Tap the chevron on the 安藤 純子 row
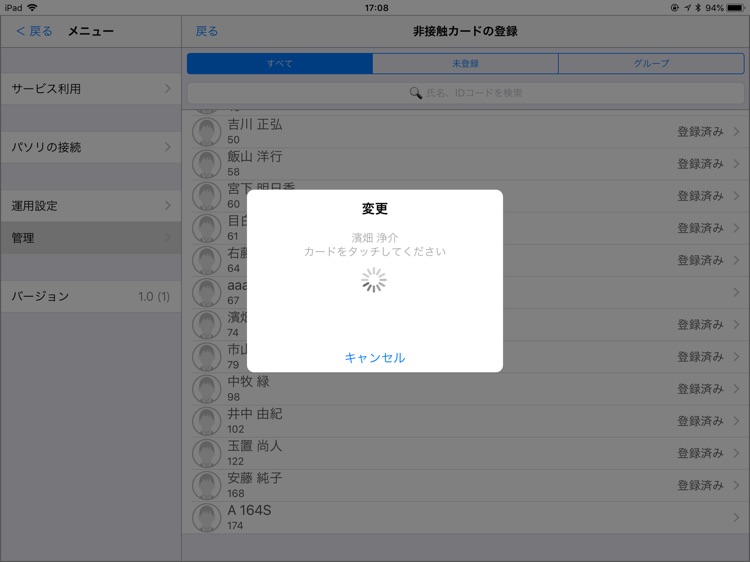 (x=736, y=485)
